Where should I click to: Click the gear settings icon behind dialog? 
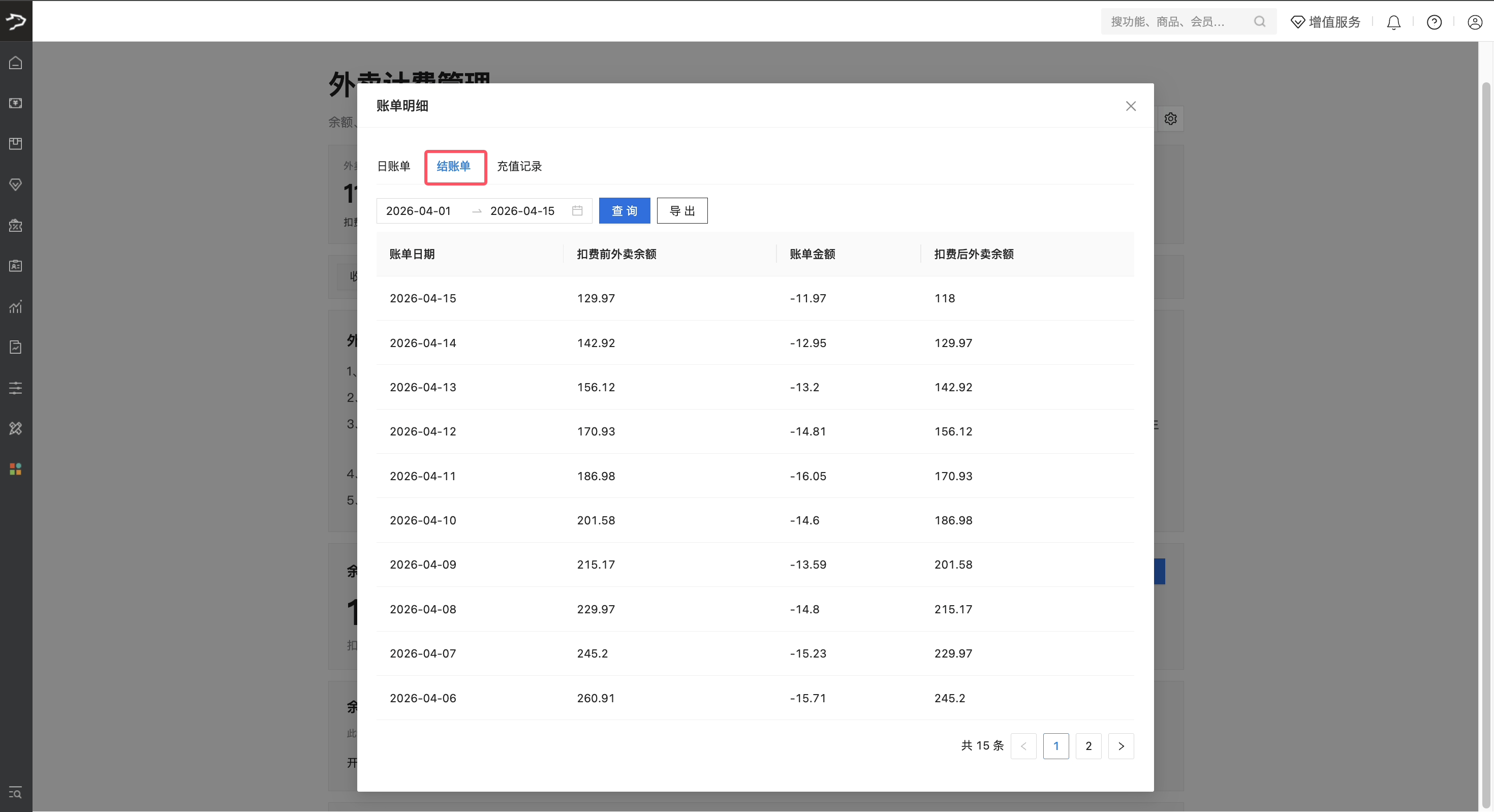pyautogui.click(x=1170, y=119)
